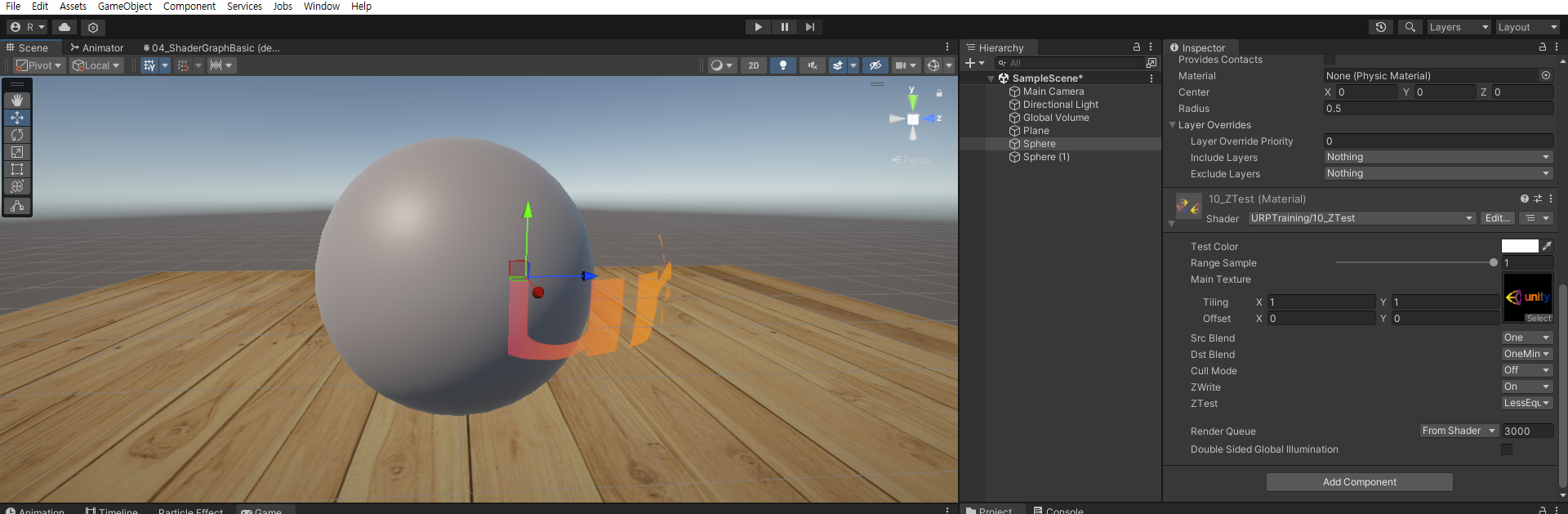
Task: Open the ZTest LessEqual dropdown
Action: click(x=1527, y=403)
